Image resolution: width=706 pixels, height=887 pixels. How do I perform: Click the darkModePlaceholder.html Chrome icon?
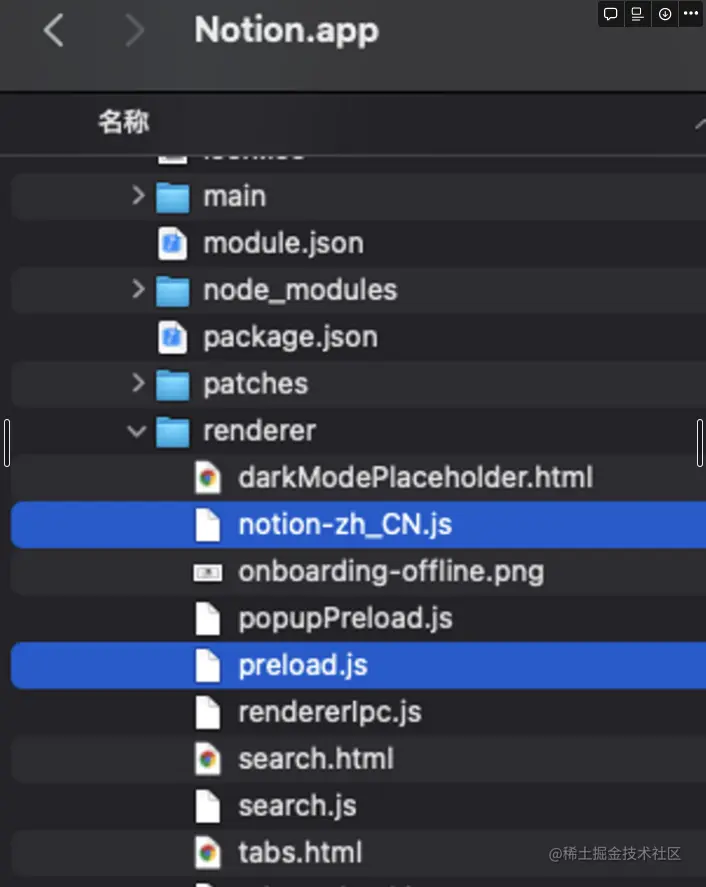(208, 478)
